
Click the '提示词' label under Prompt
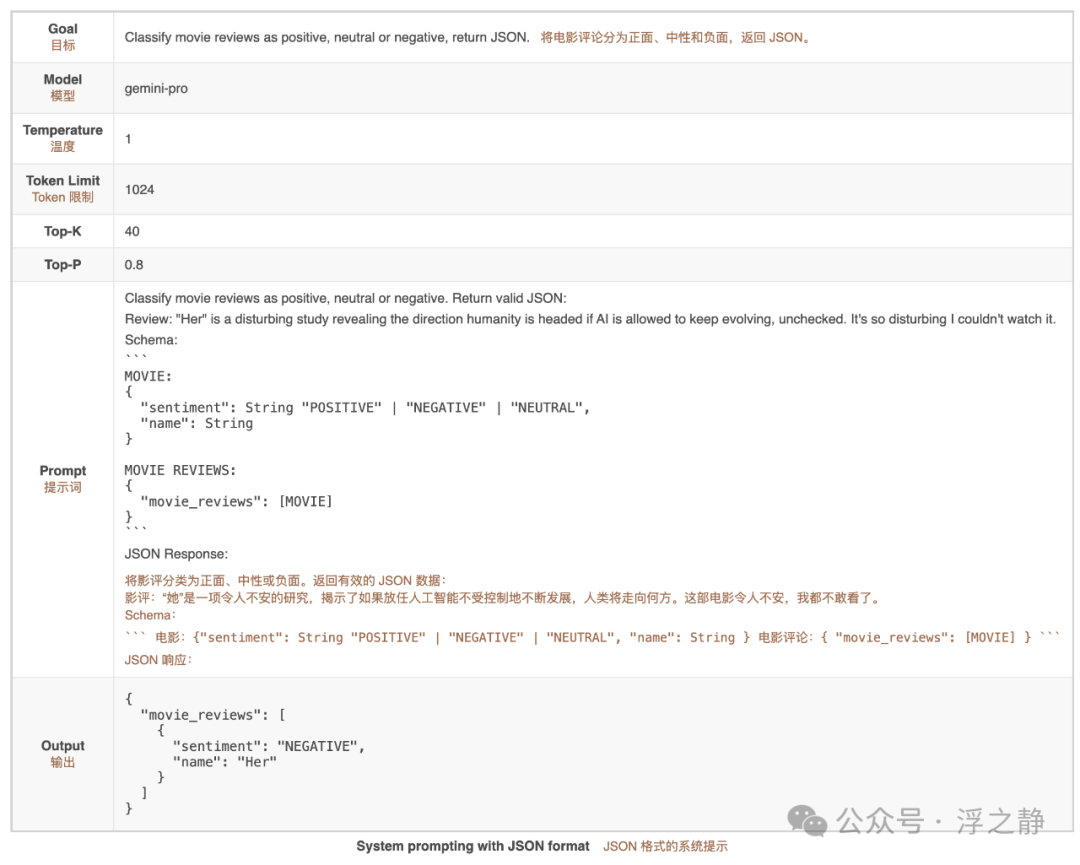(63, 487)
